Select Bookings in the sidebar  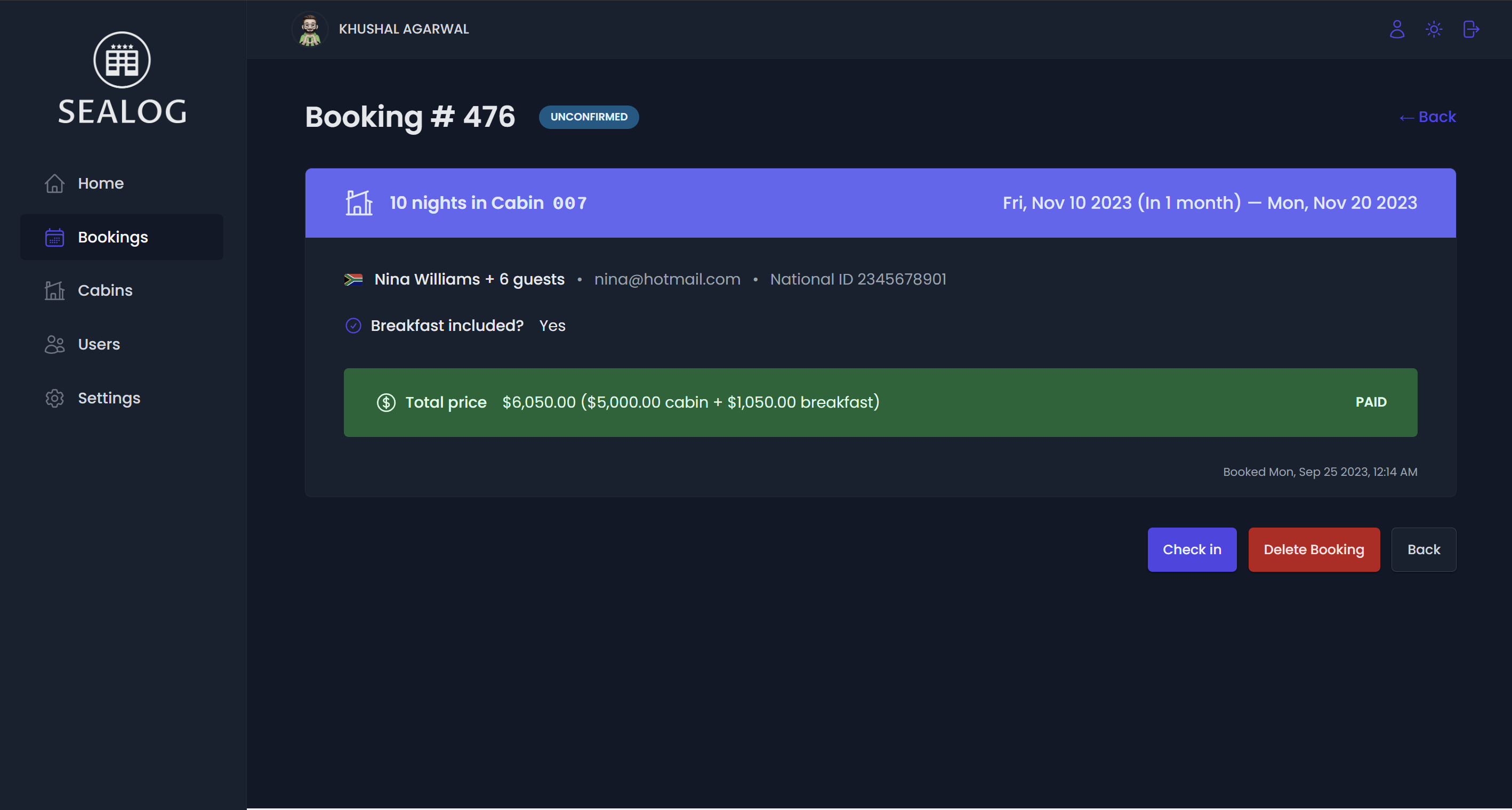coord(112,237)
